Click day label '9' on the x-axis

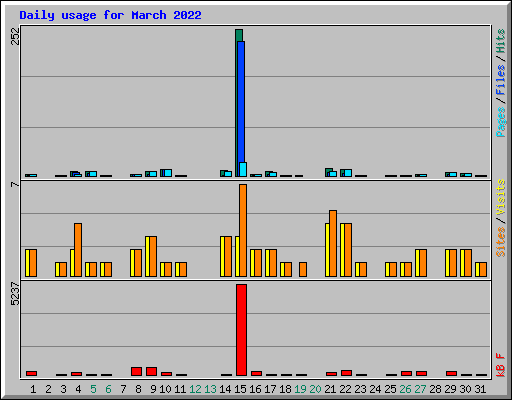[153, 389]
